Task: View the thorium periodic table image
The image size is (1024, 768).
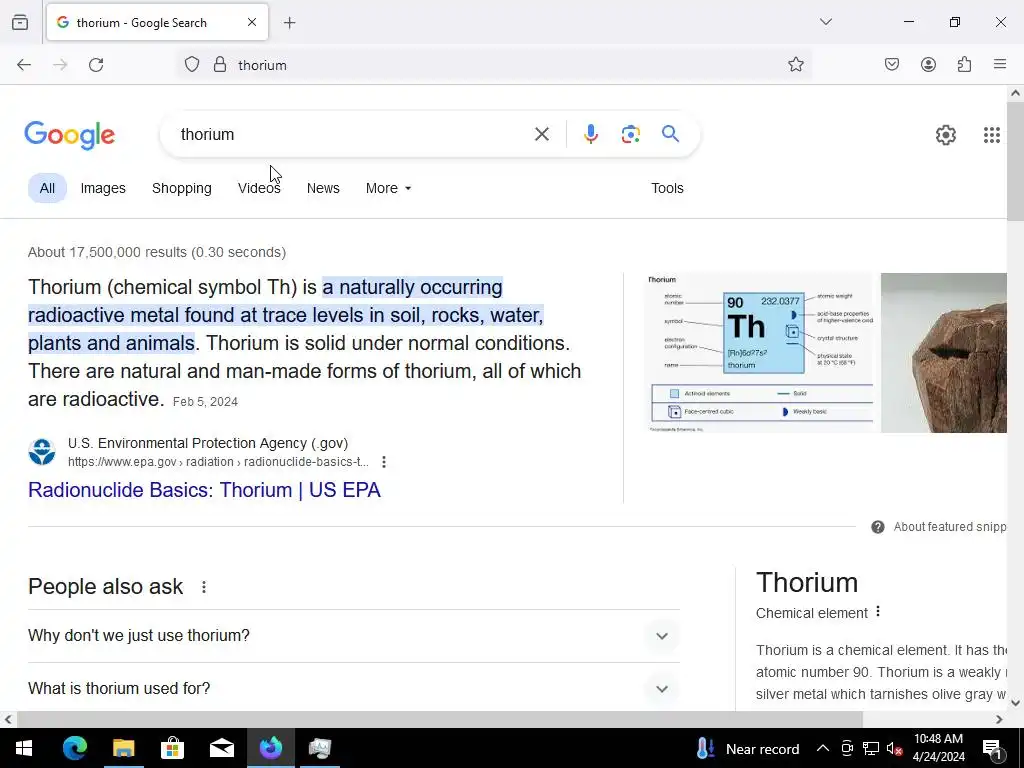Action: (761, 353)
